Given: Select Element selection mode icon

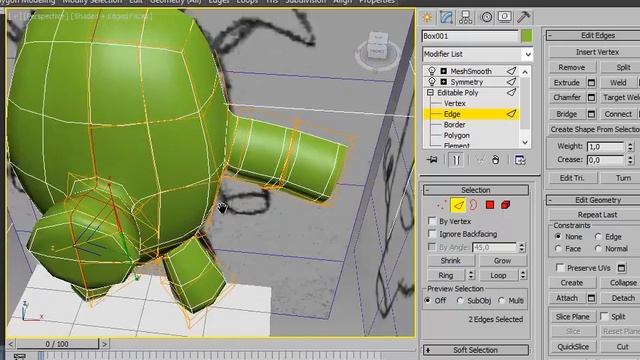Looking at the screenshot, I should point(505,205).
